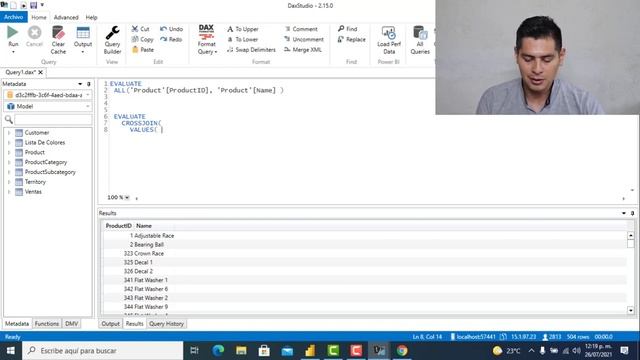640x360 pixels.
Task: Expand the Territory table
Action: (9, 182)
